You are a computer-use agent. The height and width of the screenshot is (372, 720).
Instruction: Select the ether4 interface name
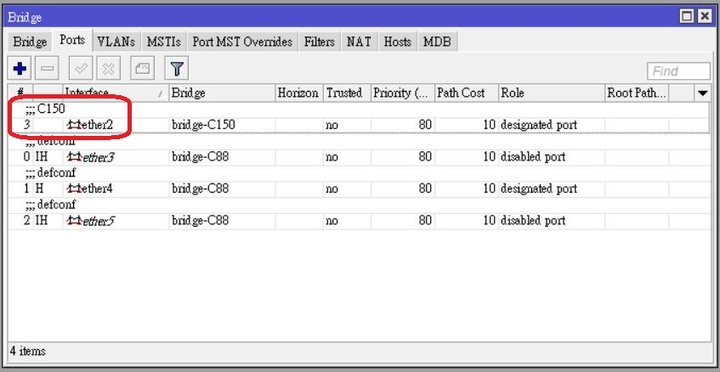97,189
